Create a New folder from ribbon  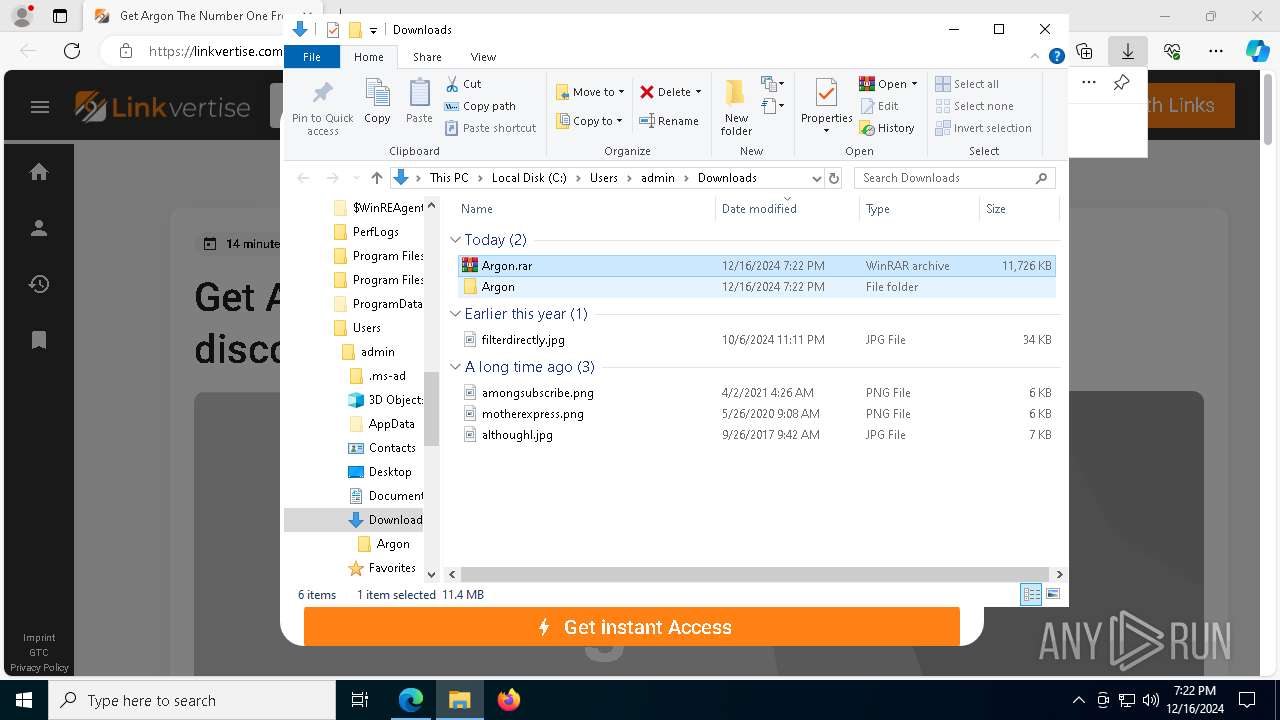[x=736, y=107]
